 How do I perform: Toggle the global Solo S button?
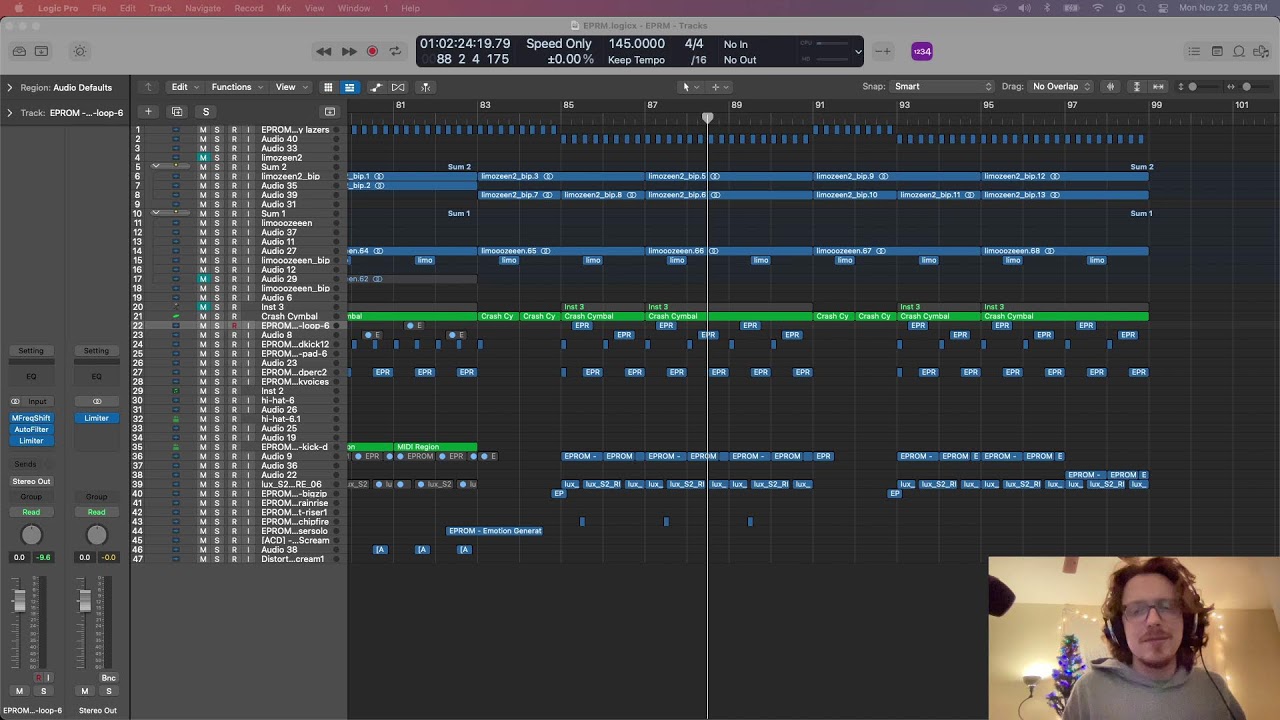click(206, 111)
